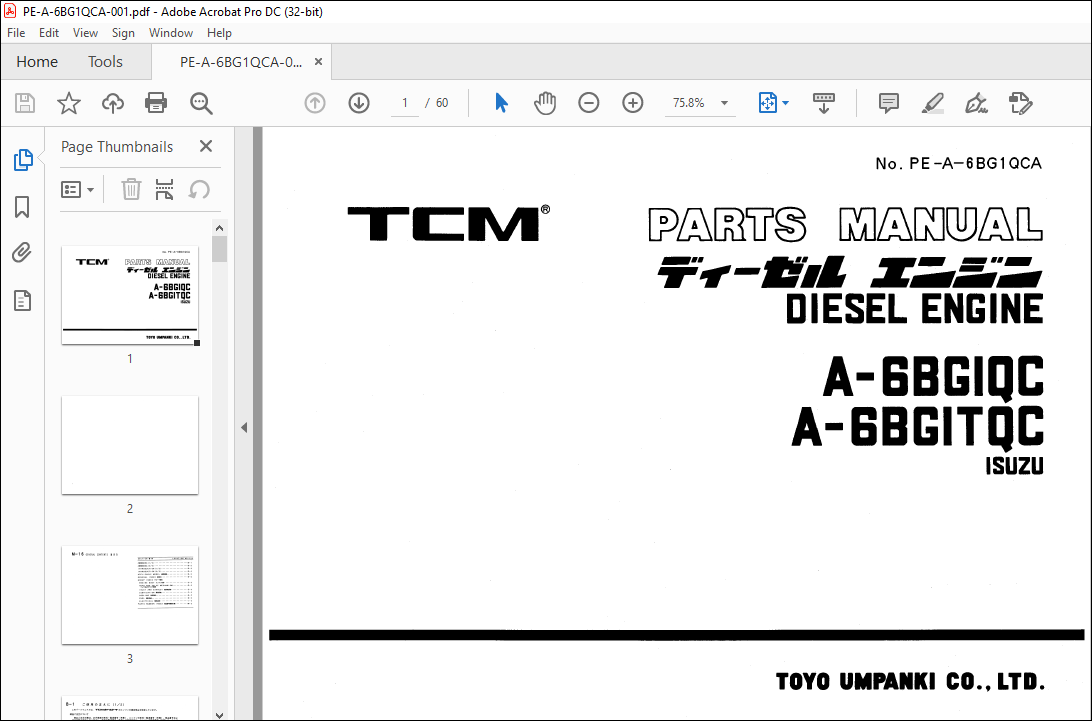Open thumbnails options dropdown menu
Viewport: 1092px width, 721px height.
coord(77,189)
